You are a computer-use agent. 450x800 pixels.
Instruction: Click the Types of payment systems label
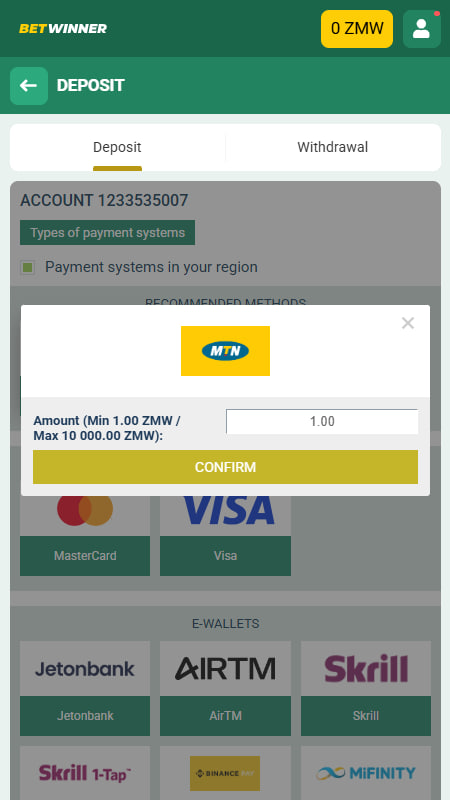[x=108, y=233]
